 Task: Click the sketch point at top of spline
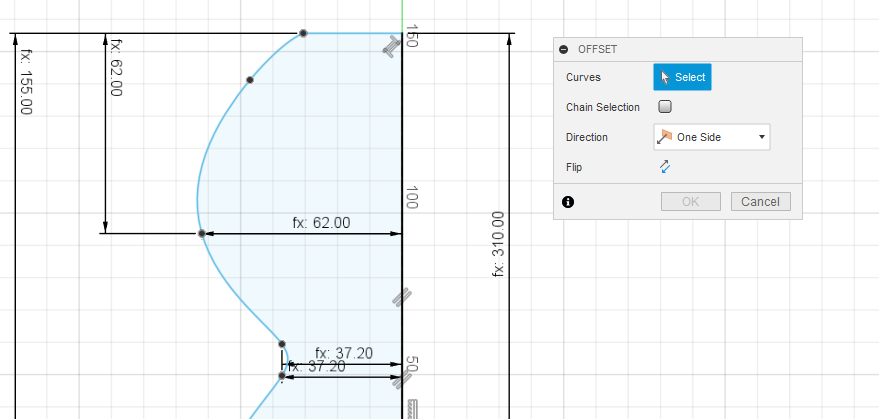[303, 33]
